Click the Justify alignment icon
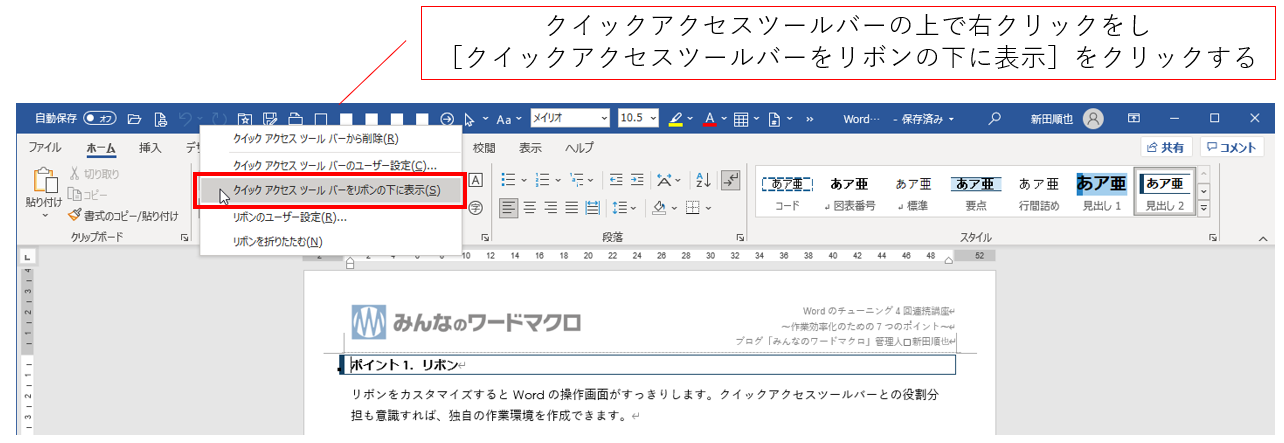Screen dimensions: 1284x443 [571, 208]
